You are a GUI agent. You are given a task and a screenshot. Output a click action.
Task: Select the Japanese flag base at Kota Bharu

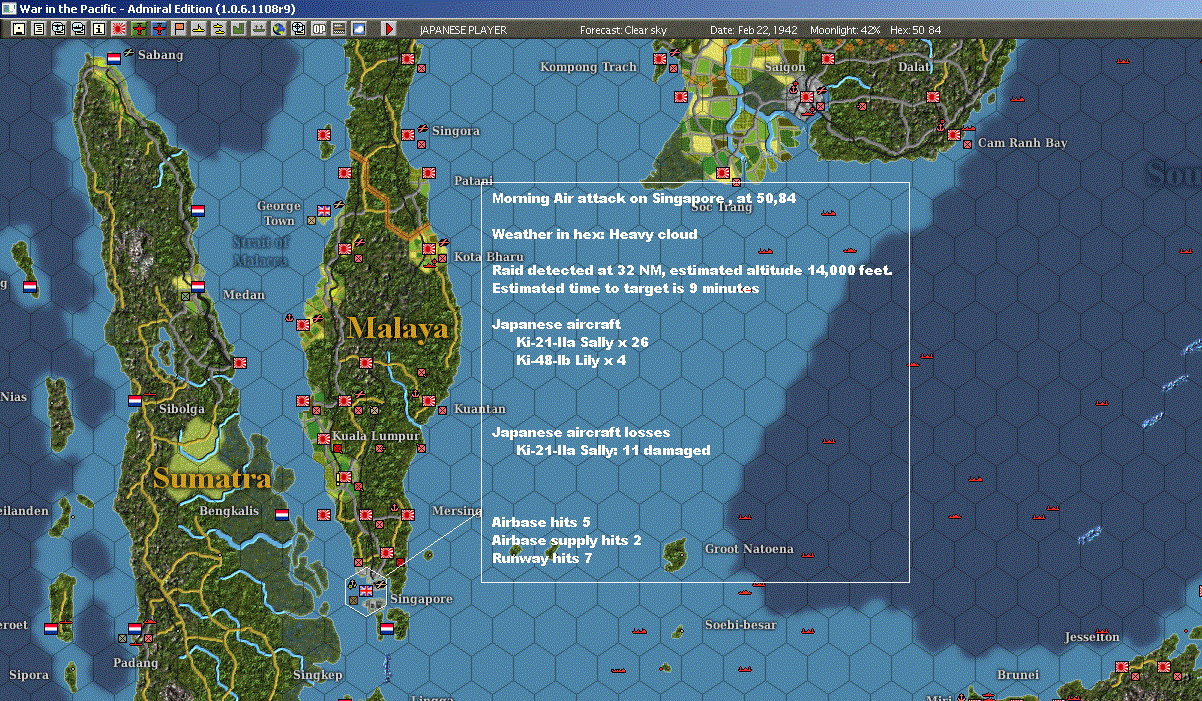click(x=430, y=248)
